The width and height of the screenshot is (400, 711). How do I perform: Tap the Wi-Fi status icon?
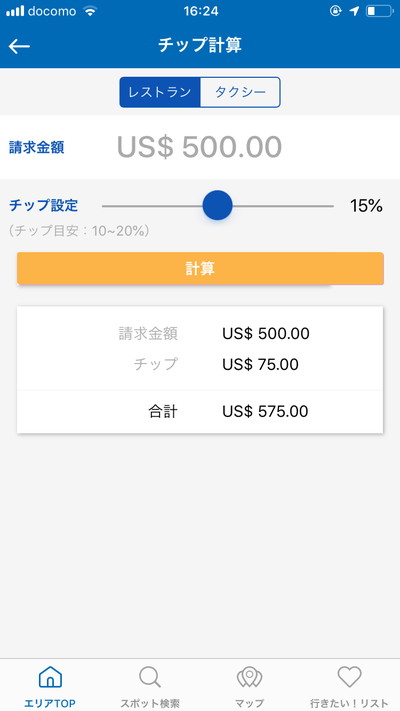[x=91, y=11]
